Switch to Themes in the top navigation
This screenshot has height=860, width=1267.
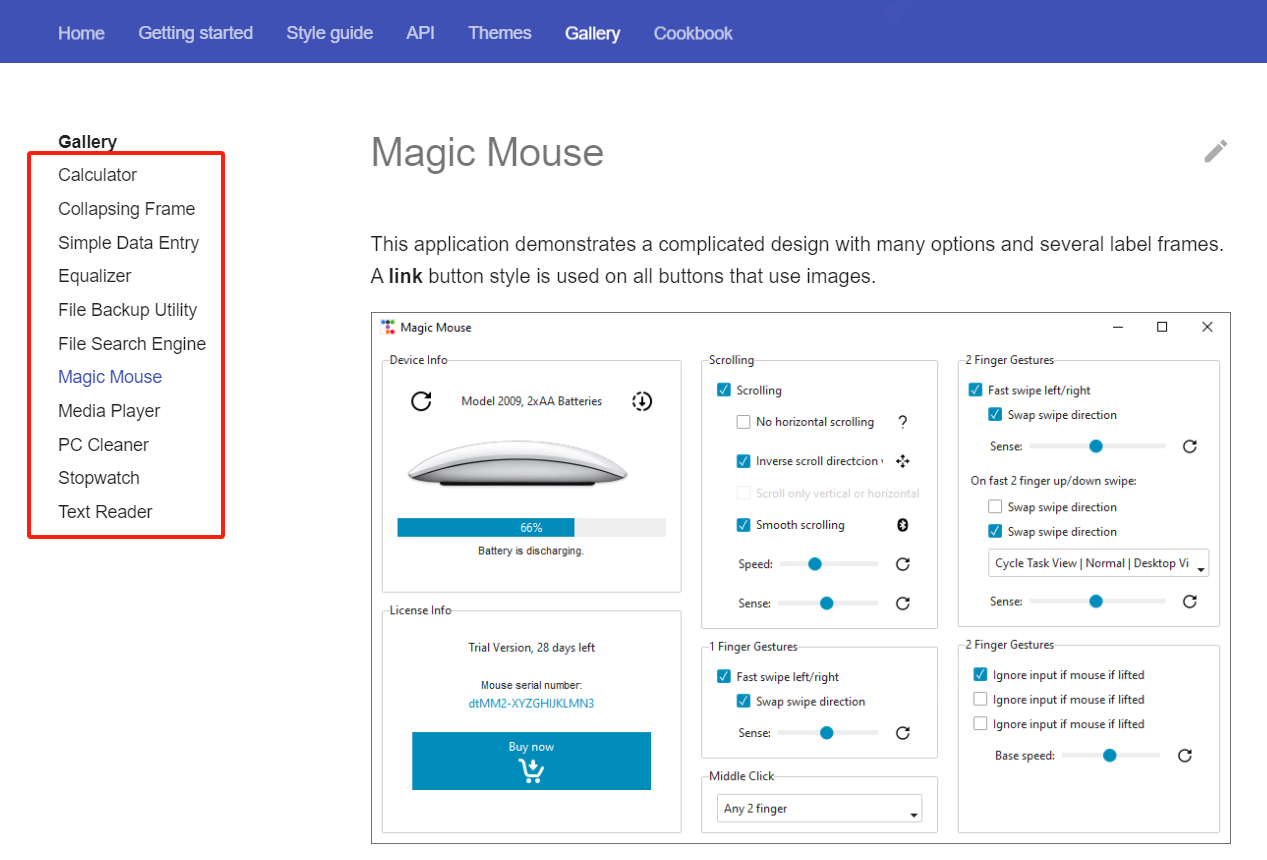tap(500, 33)
